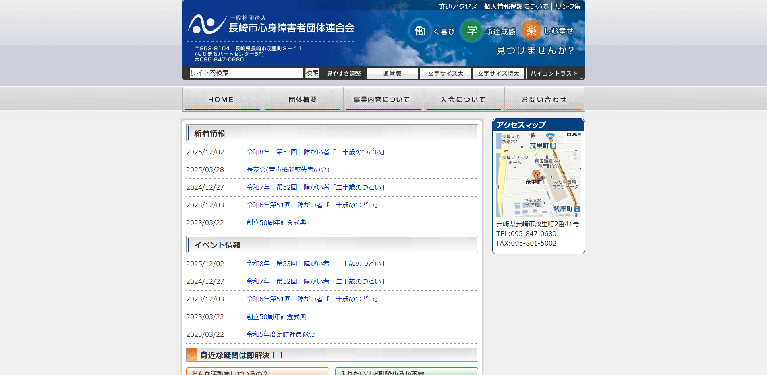
Task: Click the orange location pin on the map
Action: (x=536, y=175)
